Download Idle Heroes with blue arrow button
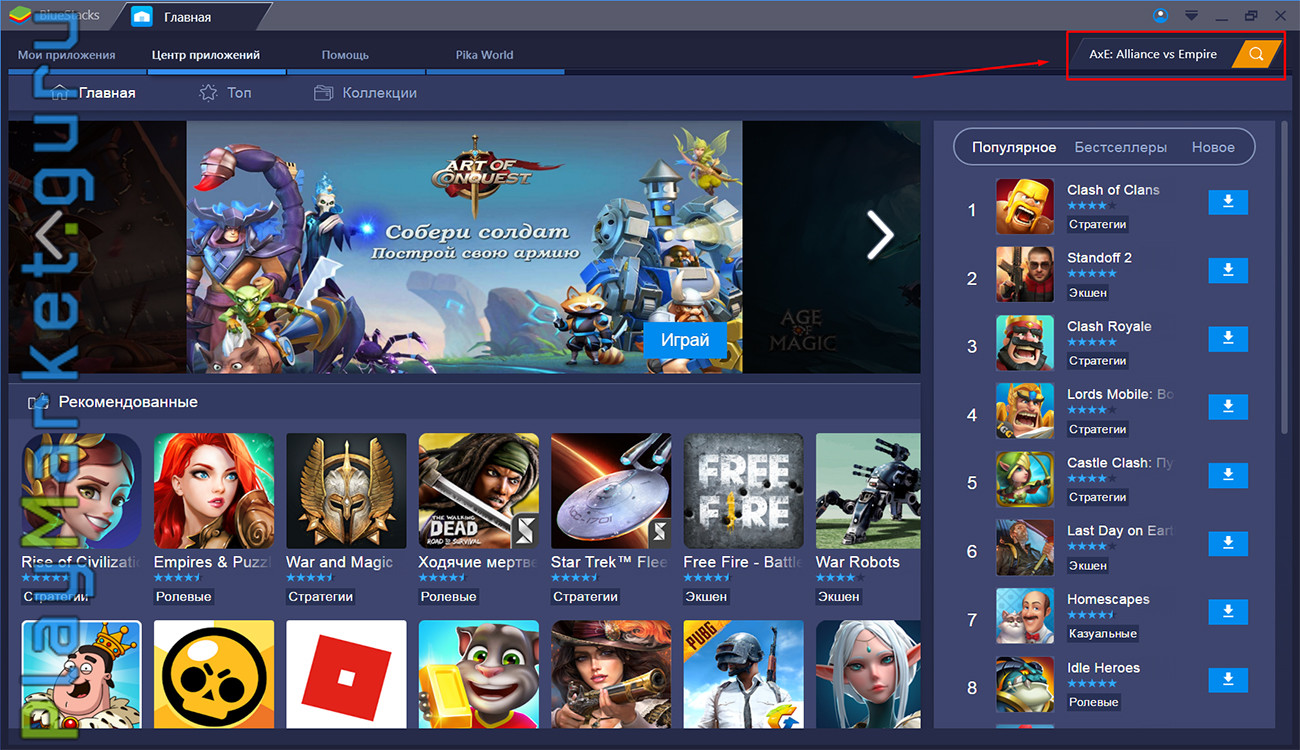1300x750 pixels. [1228, 680]
